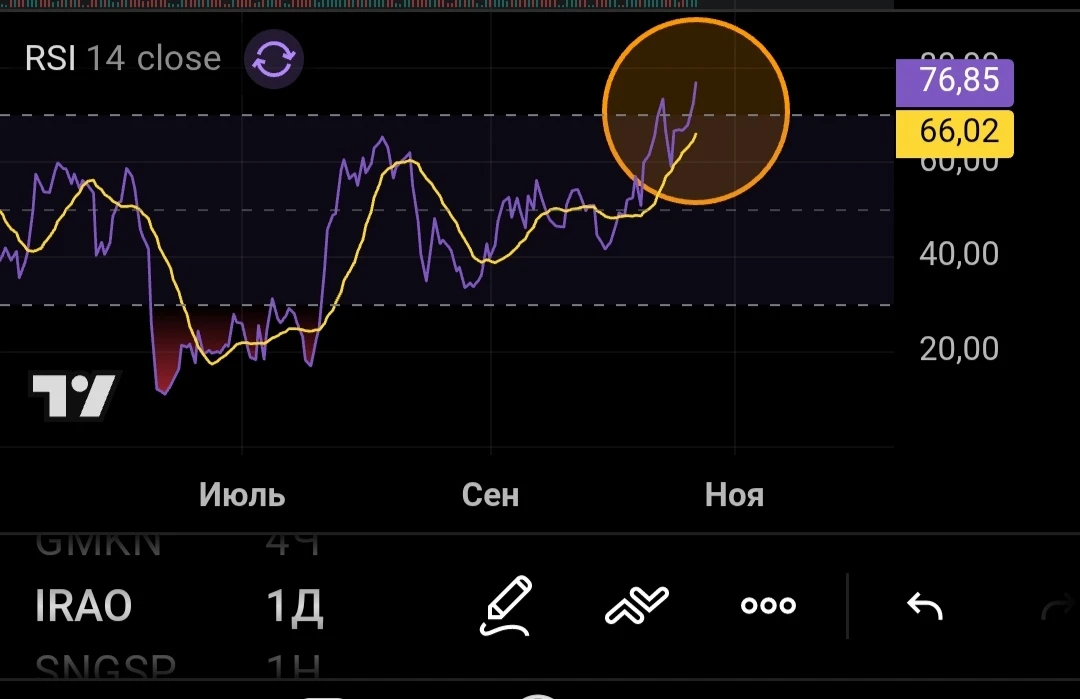The image size is (1080, 699).
Task: Select the pencil drawing tool
Action: [506, 605]
